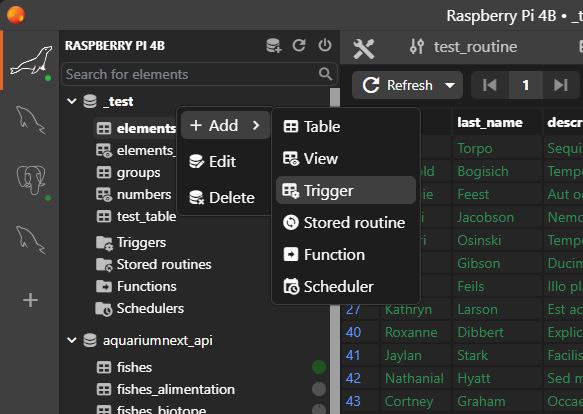The height and width of the screenshot is (414, 583).
Task: Add a new connection with plus icon
Action: (30, 300)
